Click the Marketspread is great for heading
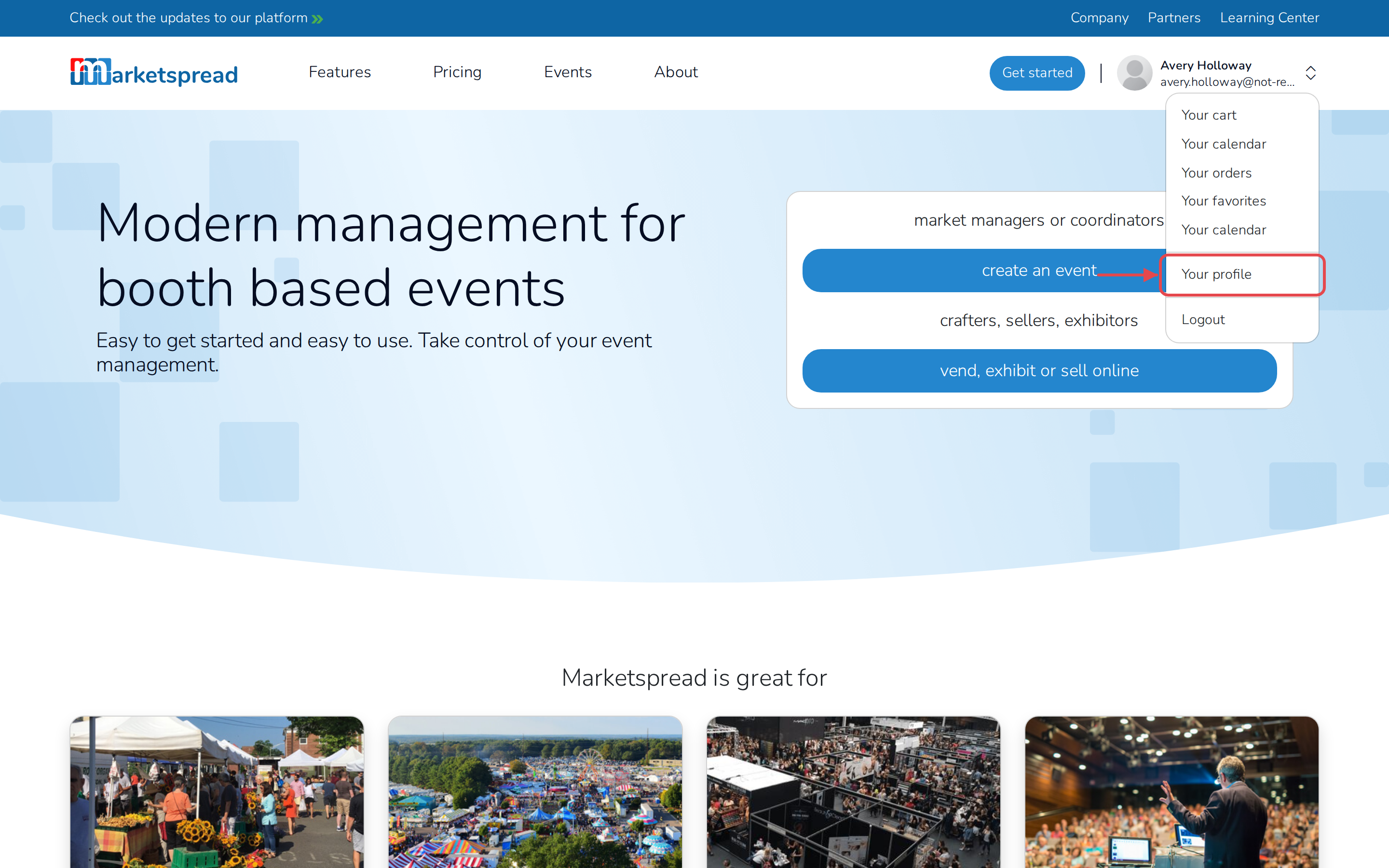 [694, 678]
